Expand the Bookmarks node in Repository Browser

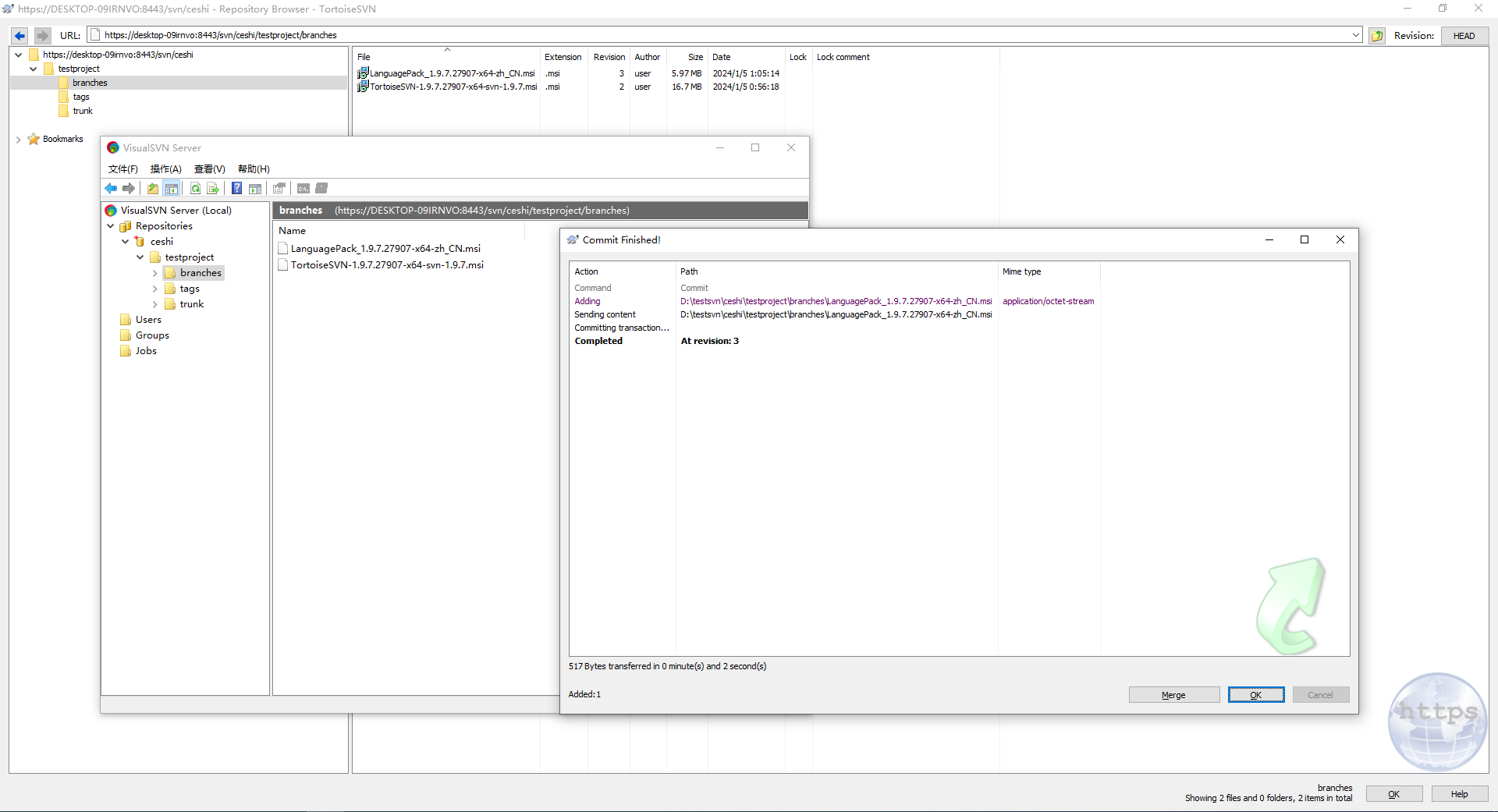[x=19, y=140]
